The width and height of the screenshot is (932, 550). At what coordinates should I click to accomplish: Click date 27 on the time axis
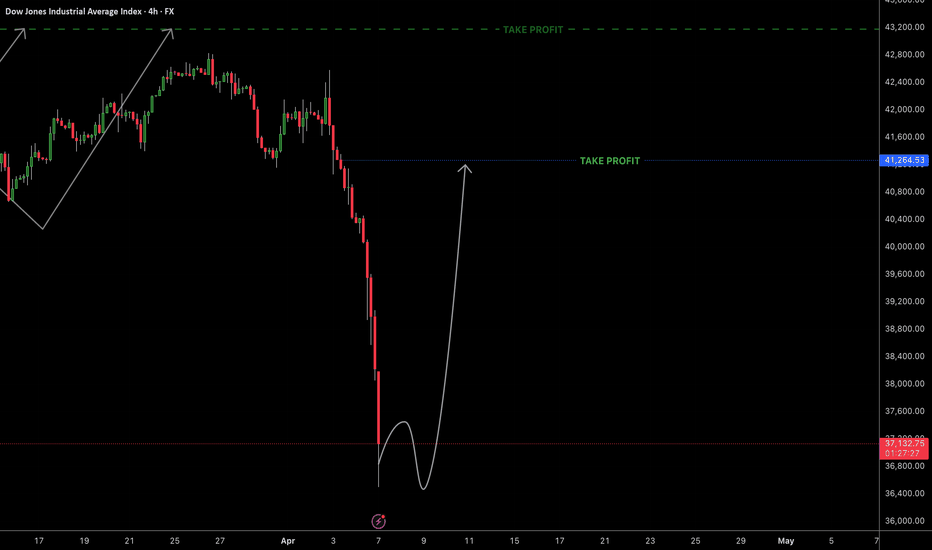click(x=220, y=541)
